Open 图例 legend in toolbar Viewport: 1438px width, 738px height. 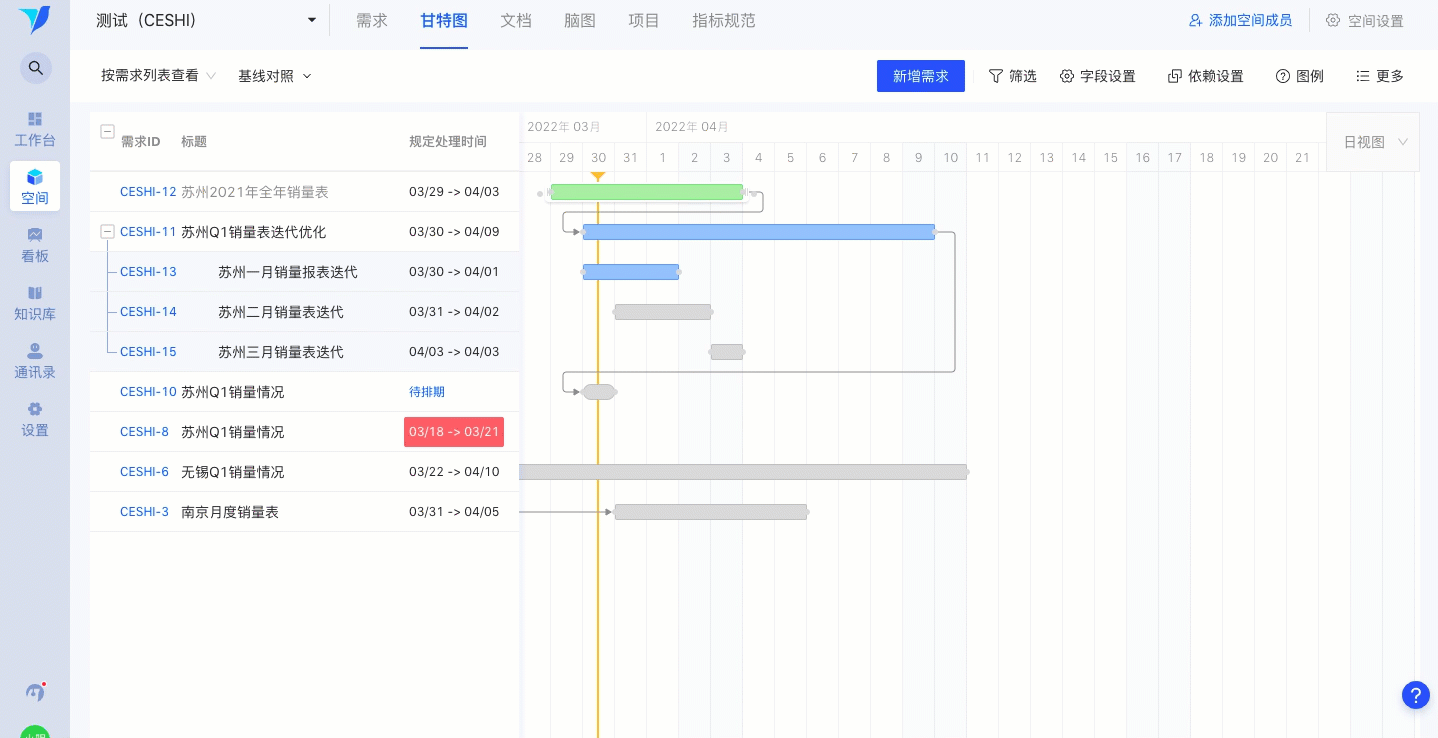pyautogui.click(x=1299, y=76)
